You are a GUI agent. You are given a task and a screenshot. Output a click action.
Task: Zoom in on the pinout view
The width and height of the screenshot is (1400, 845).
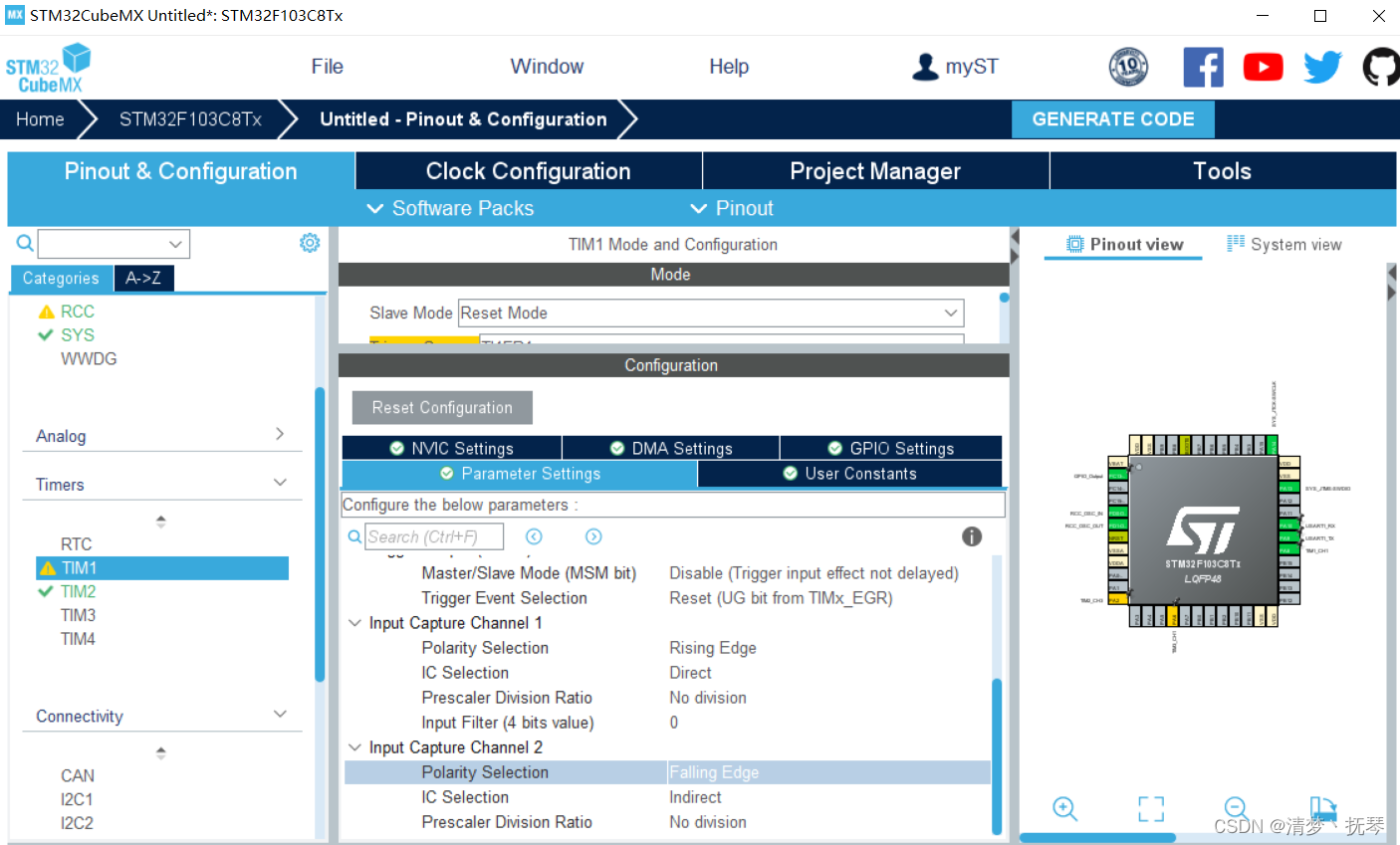click(x=1064, y=808)
